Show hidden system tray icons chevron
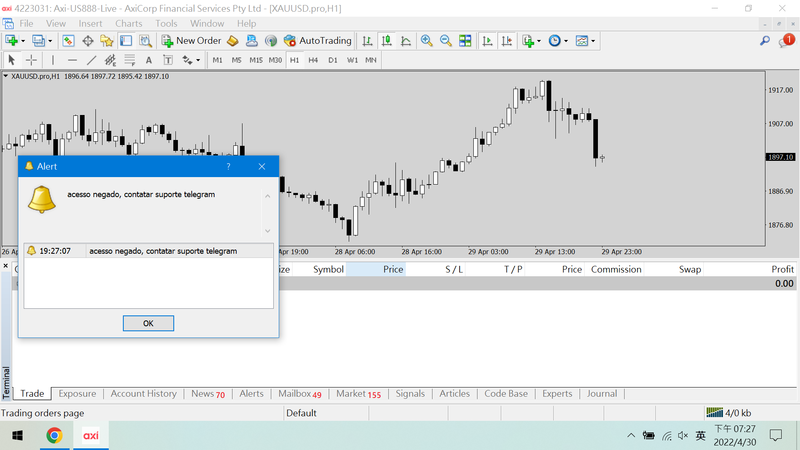800x450 pixels. coord(631,435)
